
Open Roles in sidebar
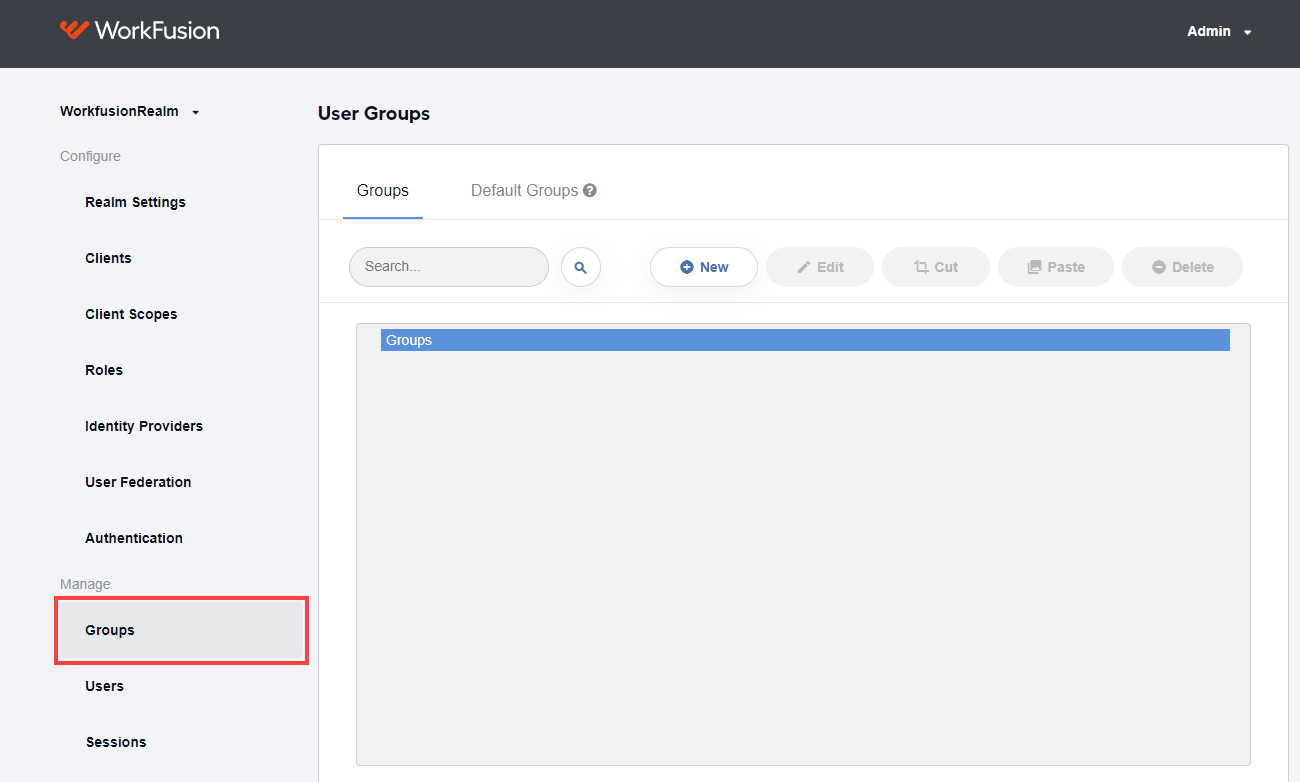pyautogui.click(x=104, y=370)
